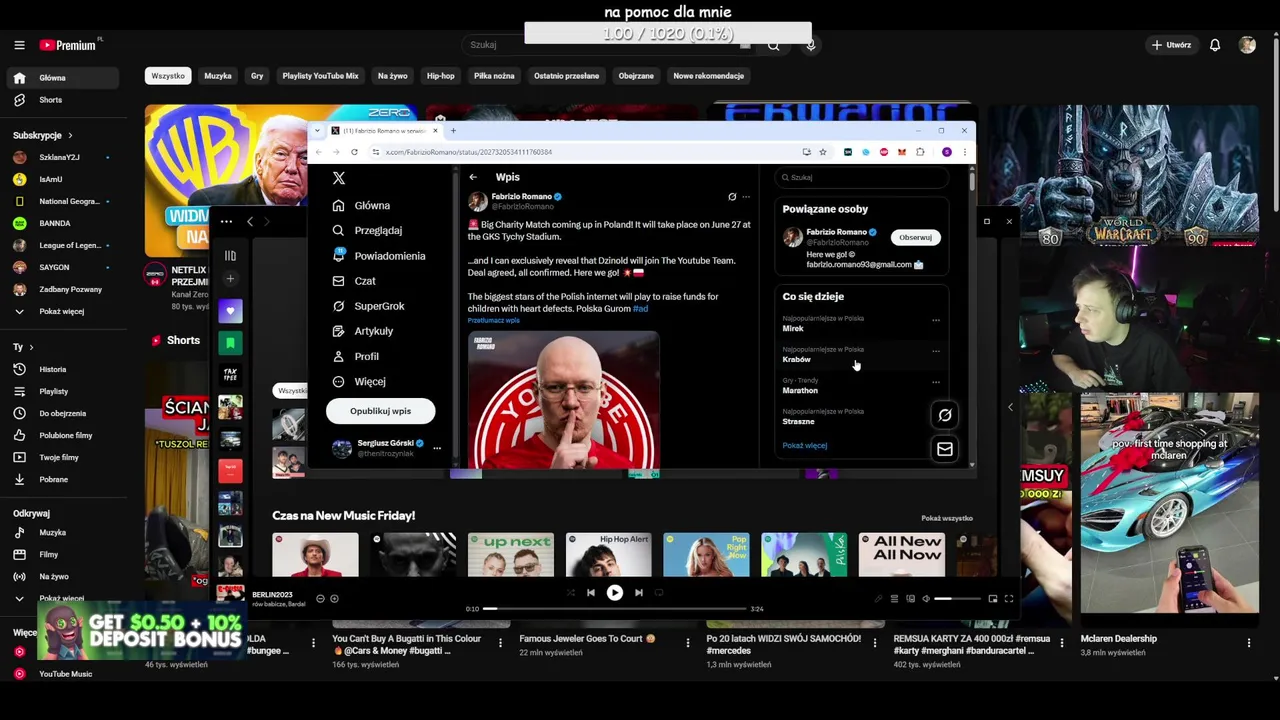Toggle repeat in the music player

pos(659,593)
